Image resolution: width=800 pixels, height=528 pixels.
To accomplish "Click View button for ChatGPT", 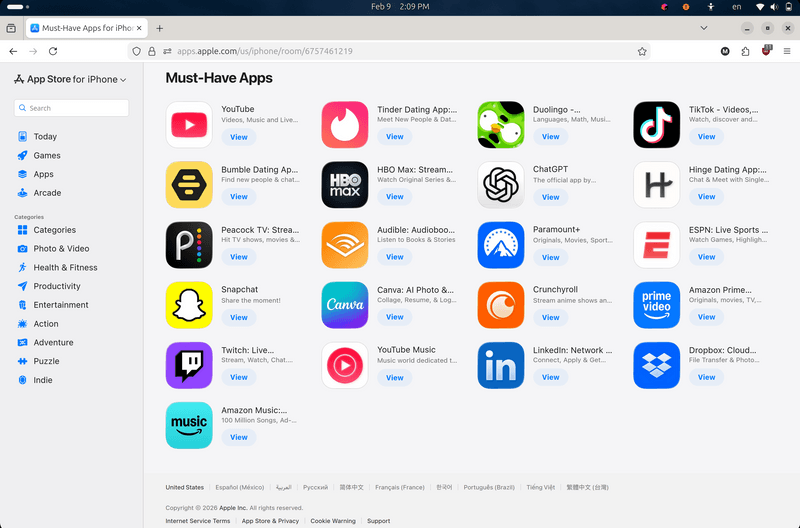I will [x=551, y=197].
